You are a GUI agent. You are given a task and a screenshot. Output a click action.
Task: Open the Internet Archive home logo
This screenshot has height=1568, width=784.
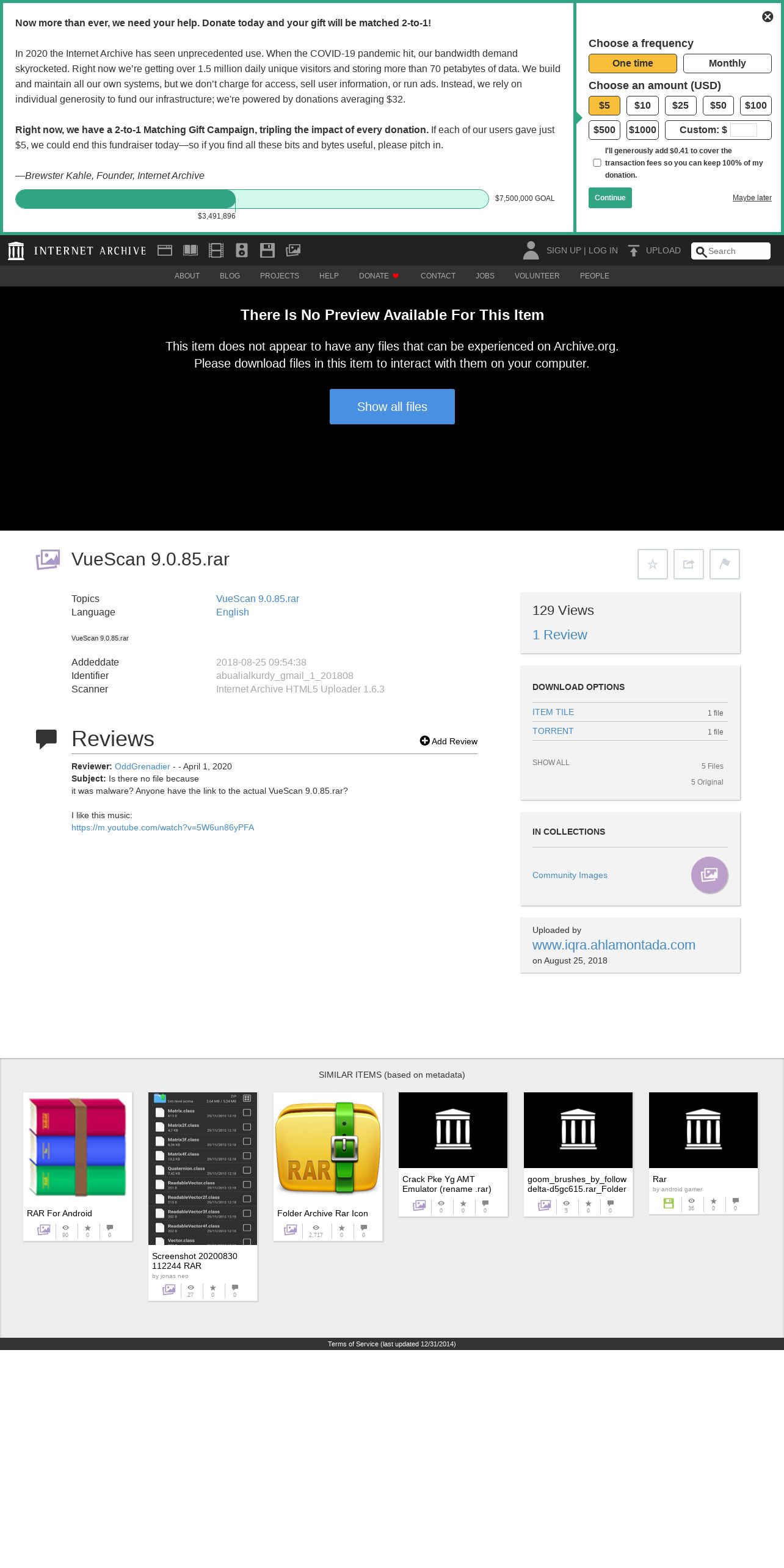[77, 251]
